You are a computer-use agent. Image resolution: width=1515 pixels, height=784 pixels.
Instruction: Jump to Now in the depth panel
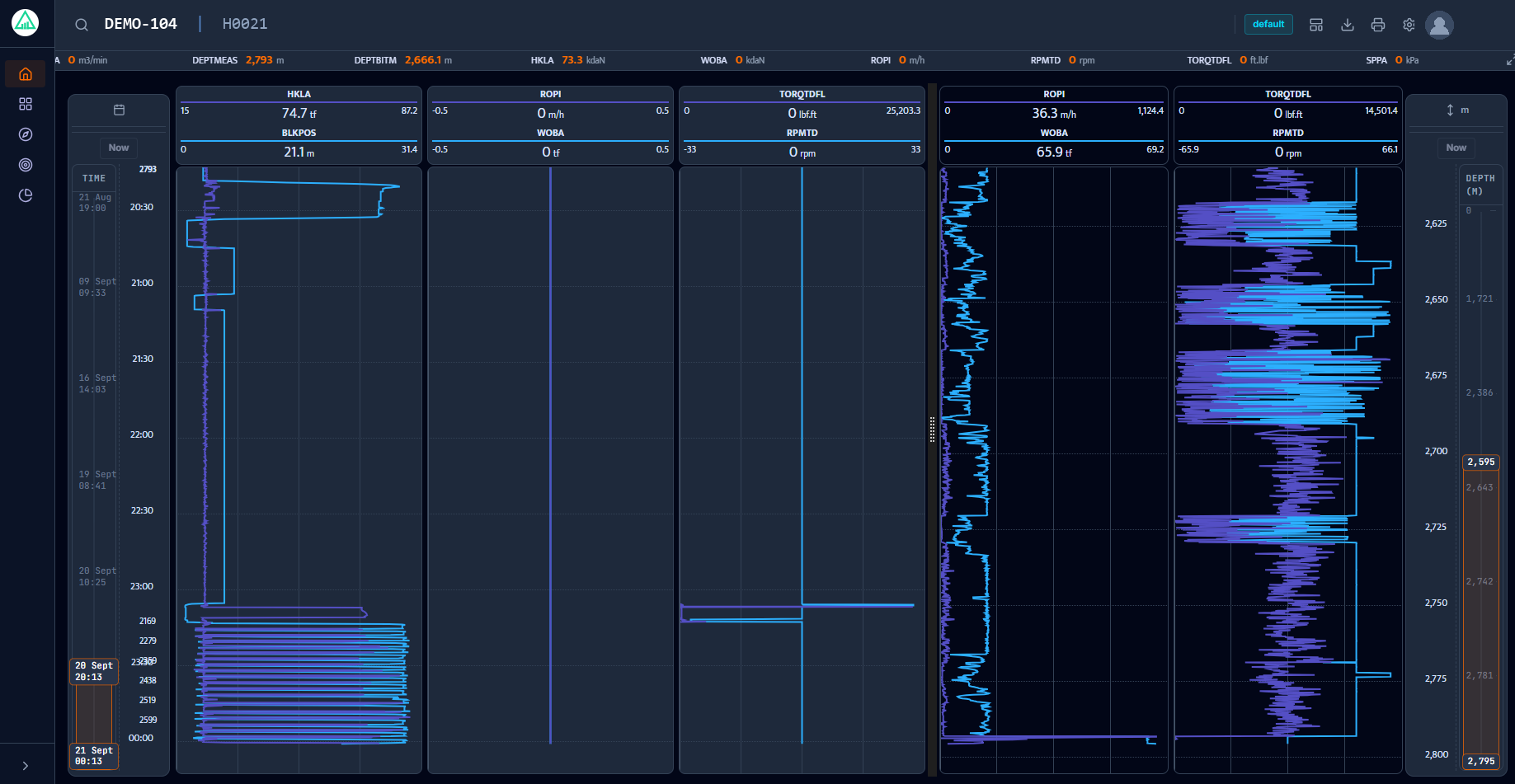click(x=1456, y=148)
